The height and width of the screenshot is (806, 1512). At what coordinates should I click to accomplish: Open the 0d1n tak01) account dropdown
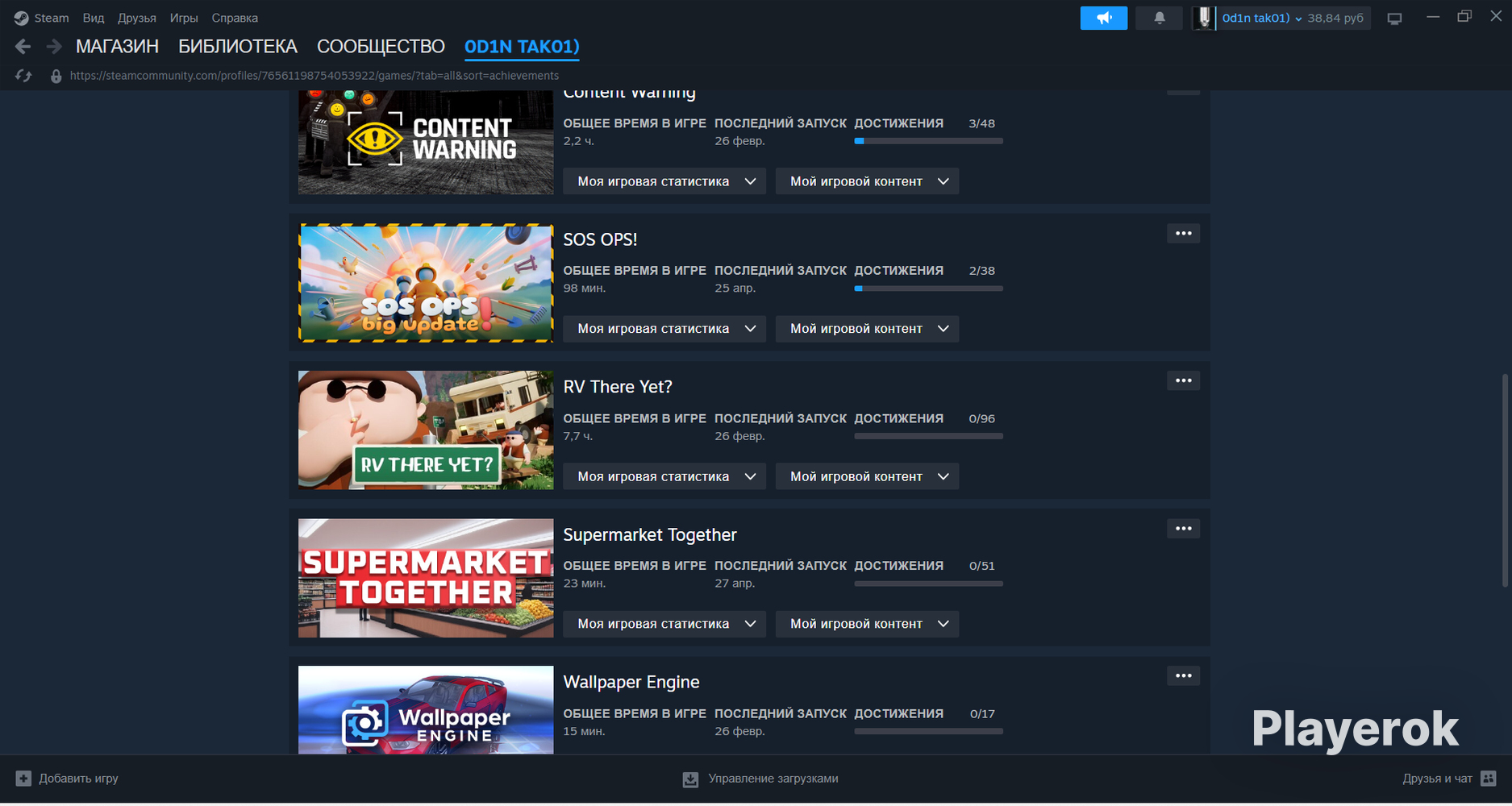pyautogui.click(x=1262, y=18)
